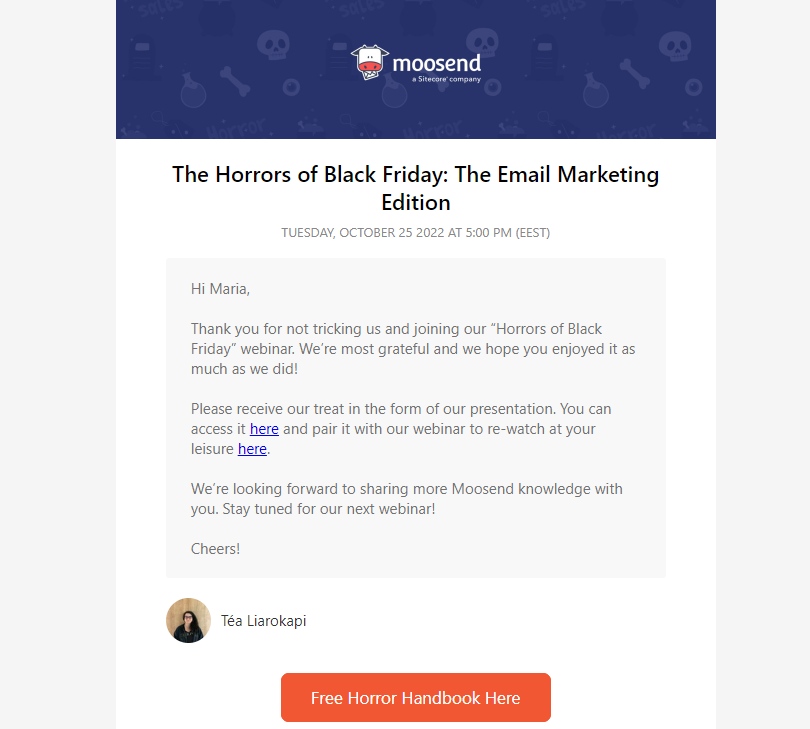The width and height of the screenshot is (810, 729).
Task: Open the first 'here' link for the presentation
Action: tap(264, 429)
